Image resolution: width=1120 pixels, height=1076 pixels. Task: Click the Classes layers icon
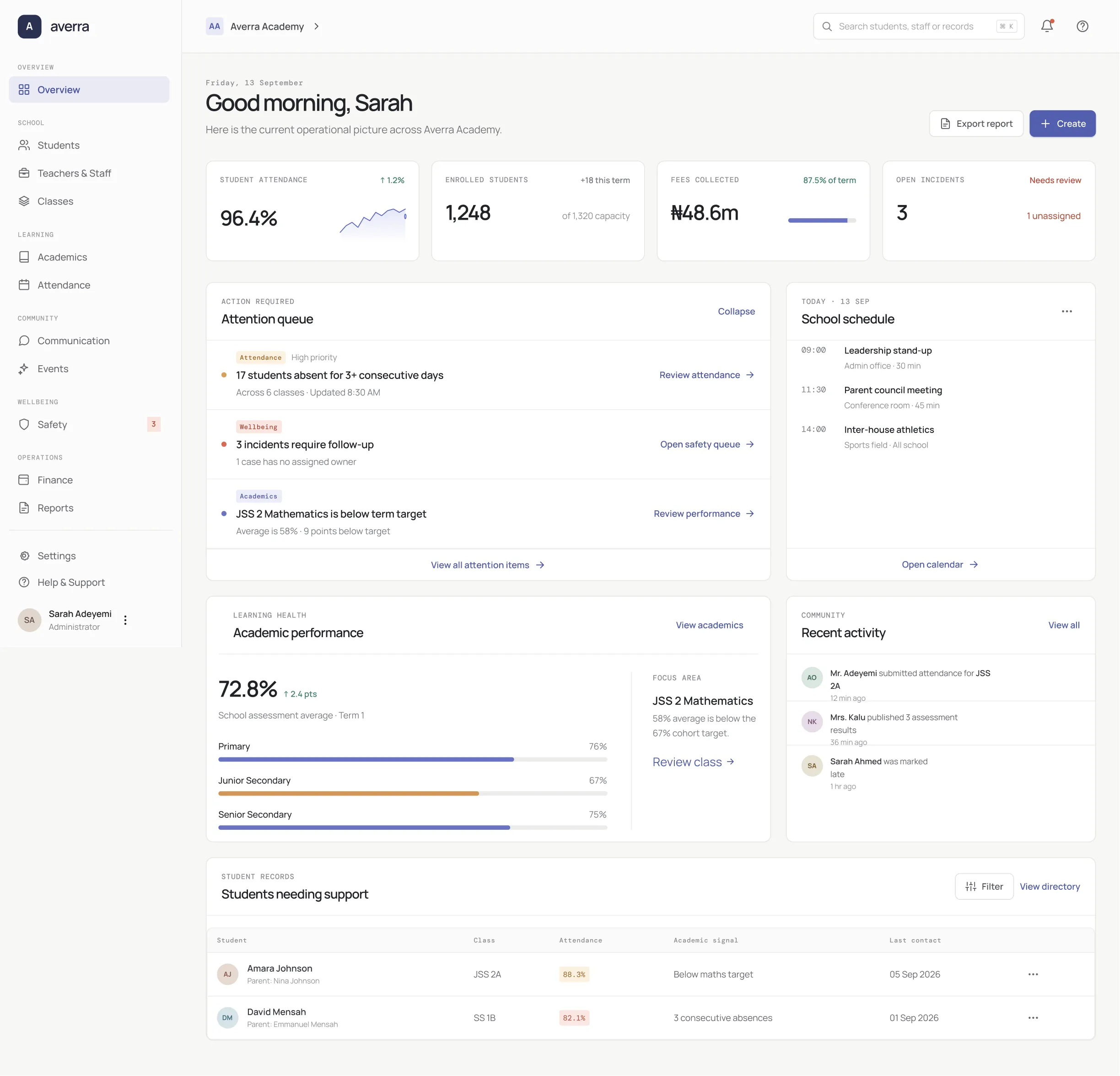click(x=24, y=201)
